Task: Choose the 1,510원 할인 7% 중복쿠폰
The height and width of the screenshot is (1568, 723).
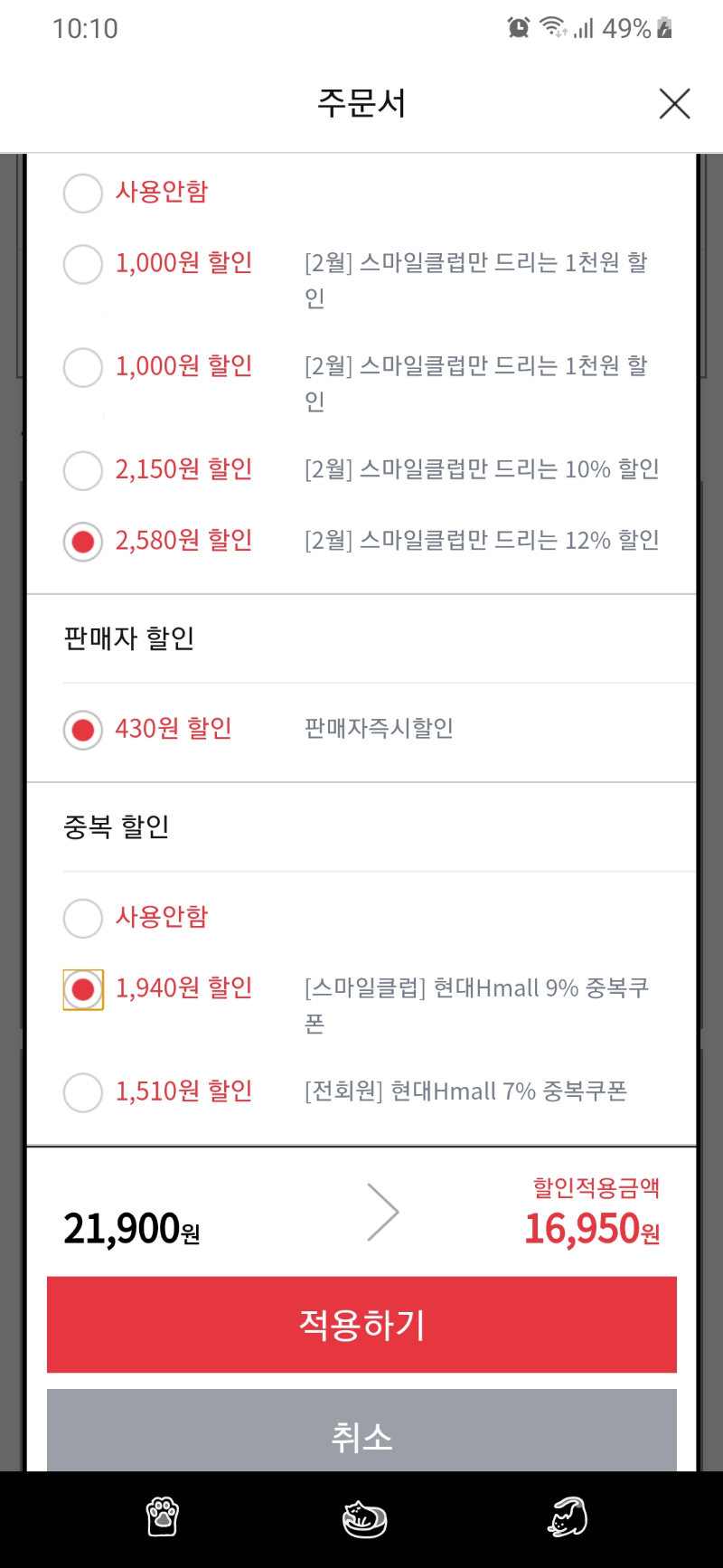Action: point(83,1092)
